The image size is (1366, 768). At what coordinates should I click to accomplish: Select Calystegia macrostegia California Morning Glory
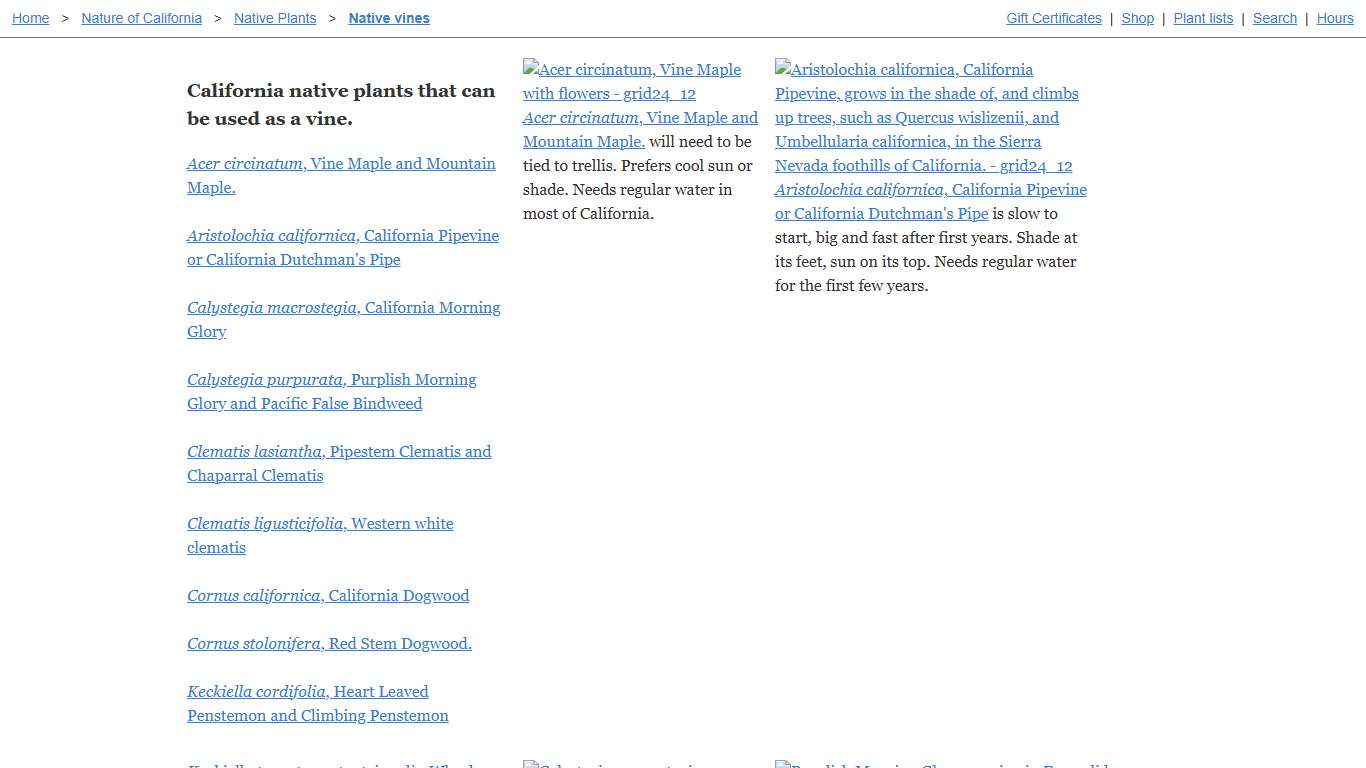point(343,308)
